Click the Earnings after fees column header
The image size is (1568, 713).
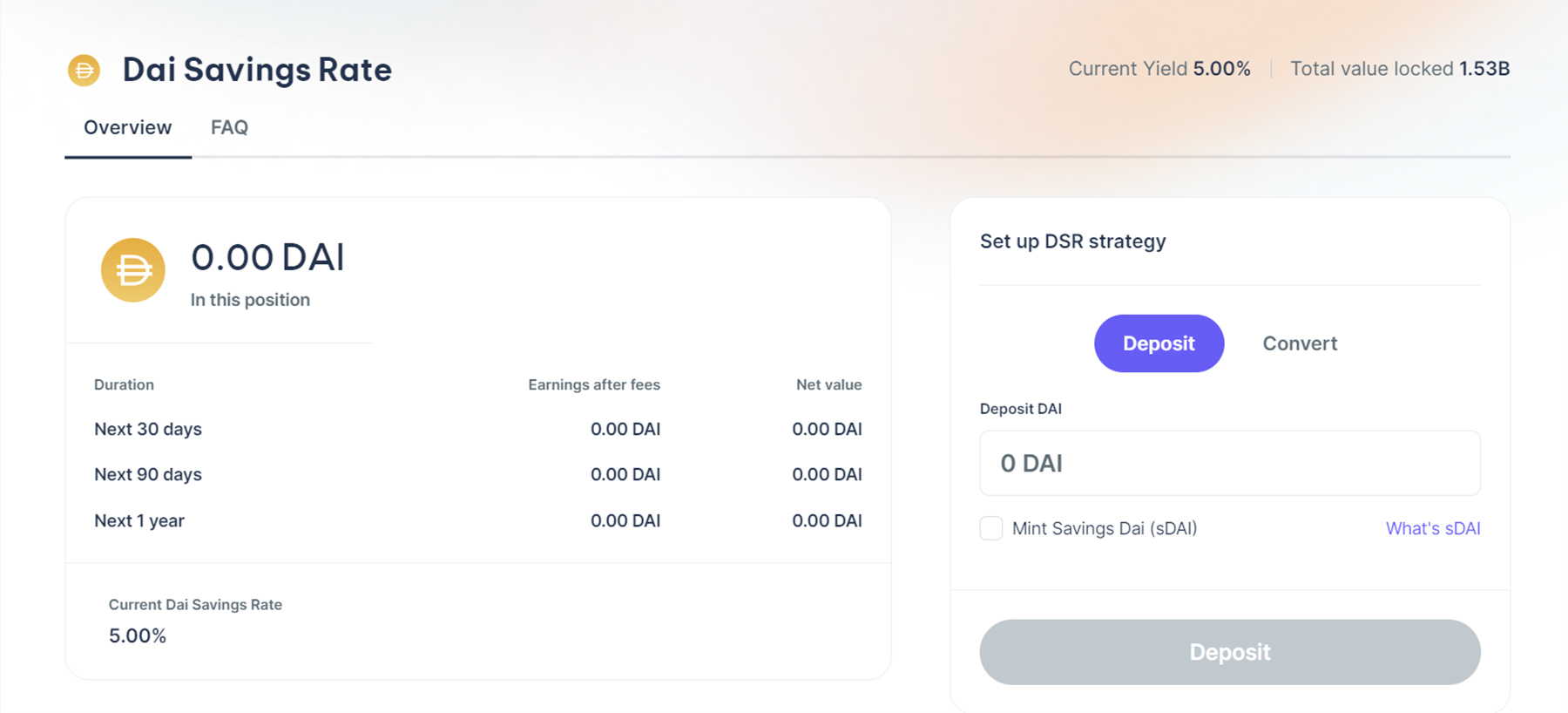[593, 384]
